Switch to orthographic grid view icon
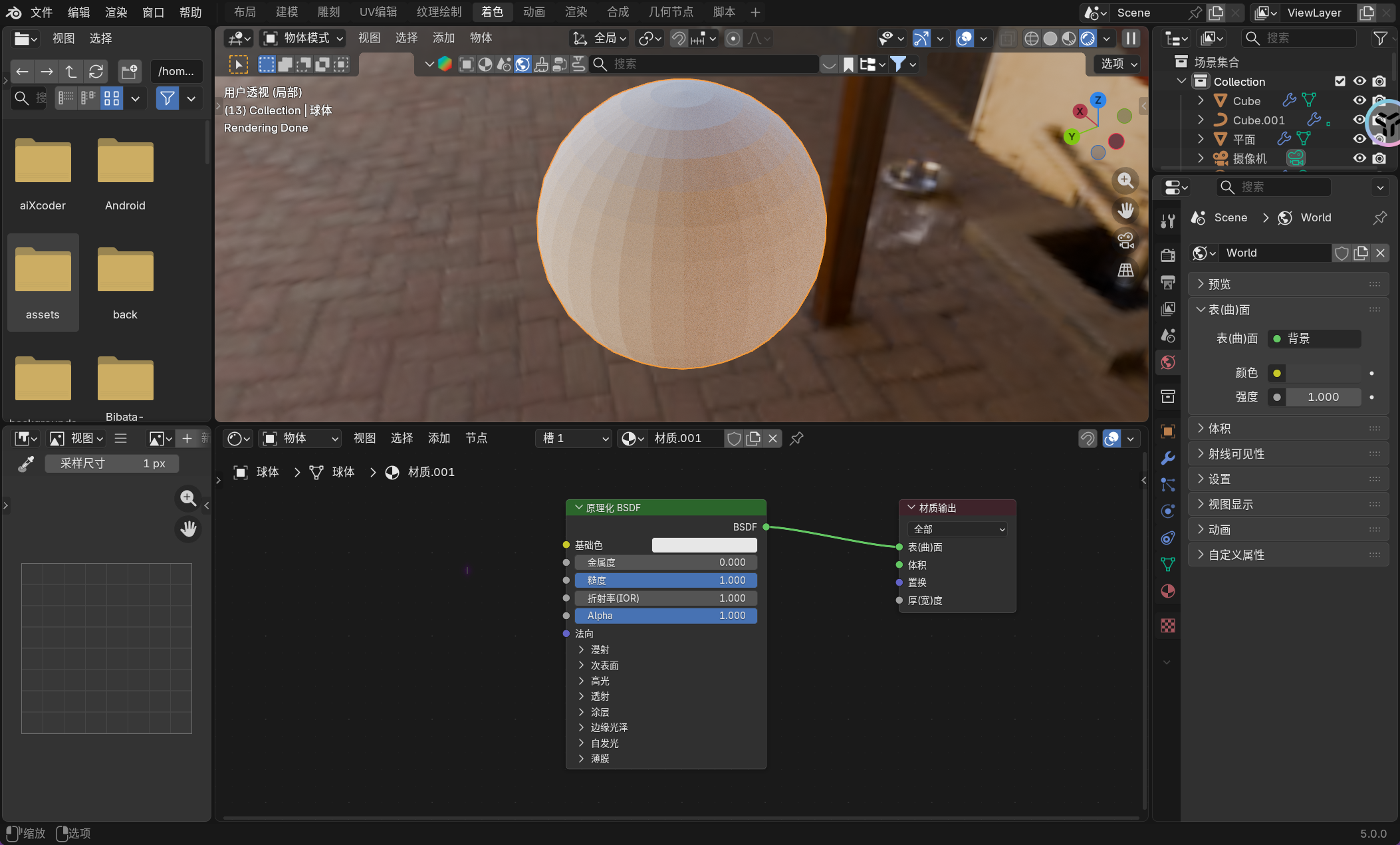 1125,270
